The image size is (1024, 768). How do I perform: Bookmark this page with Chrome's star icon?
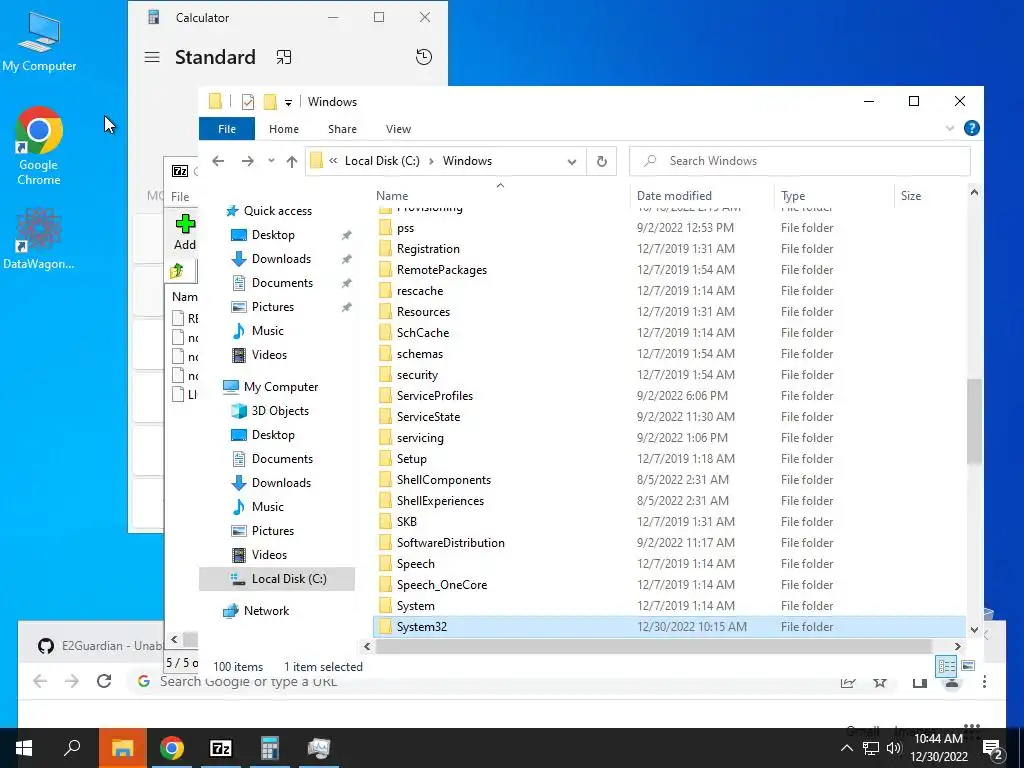(x=880, y=682)
